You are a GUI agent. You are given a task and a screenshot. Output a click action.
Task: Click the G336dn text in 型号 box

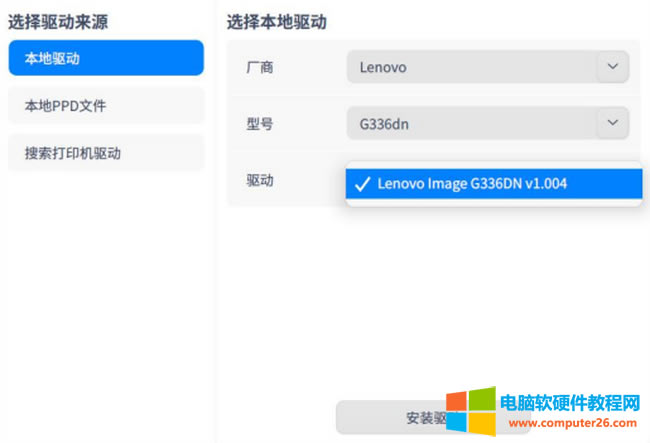385,124
